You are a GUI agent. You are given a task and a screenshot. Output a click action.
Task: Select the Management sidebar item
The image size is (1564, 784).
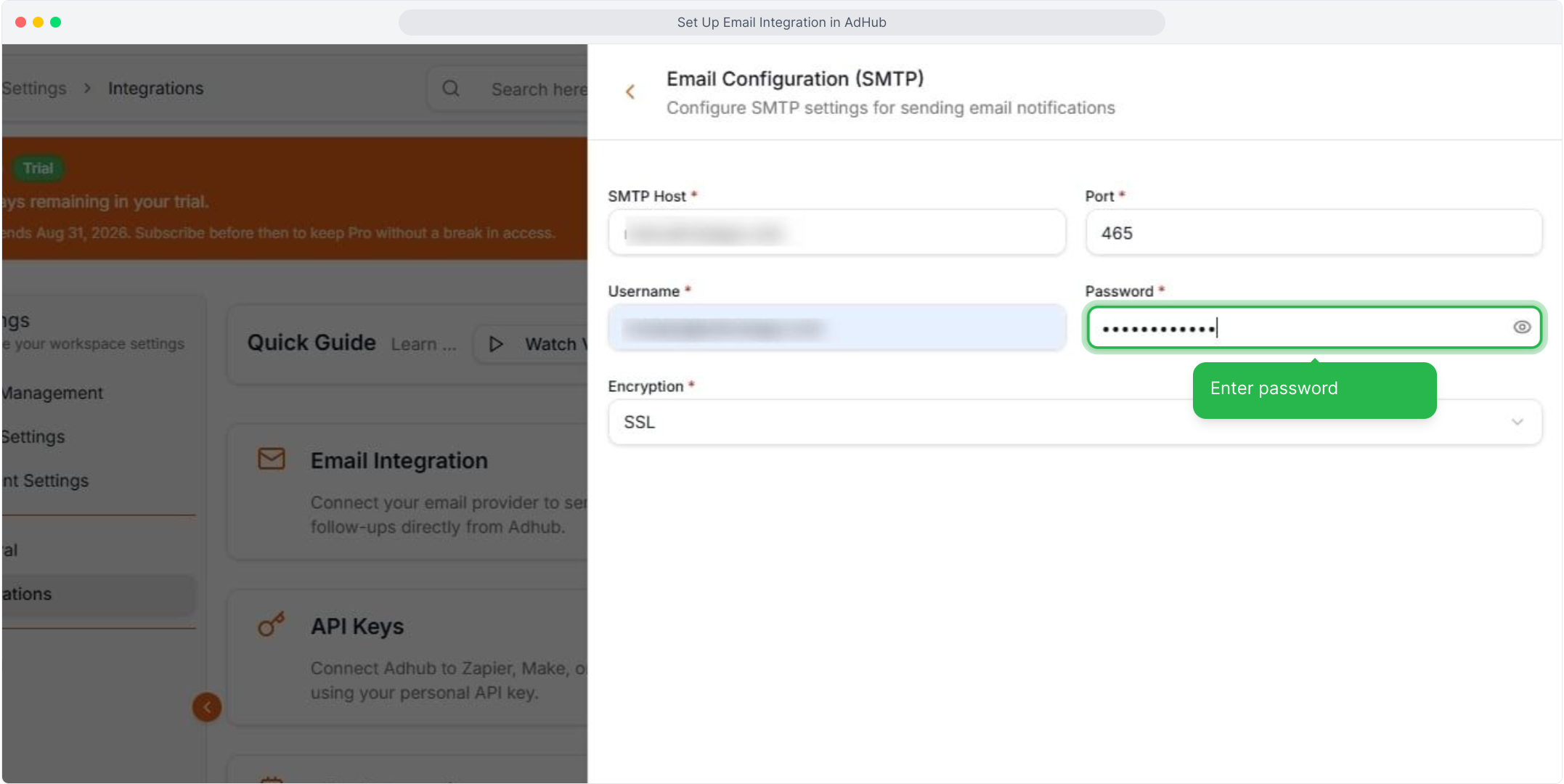point(52,393)
